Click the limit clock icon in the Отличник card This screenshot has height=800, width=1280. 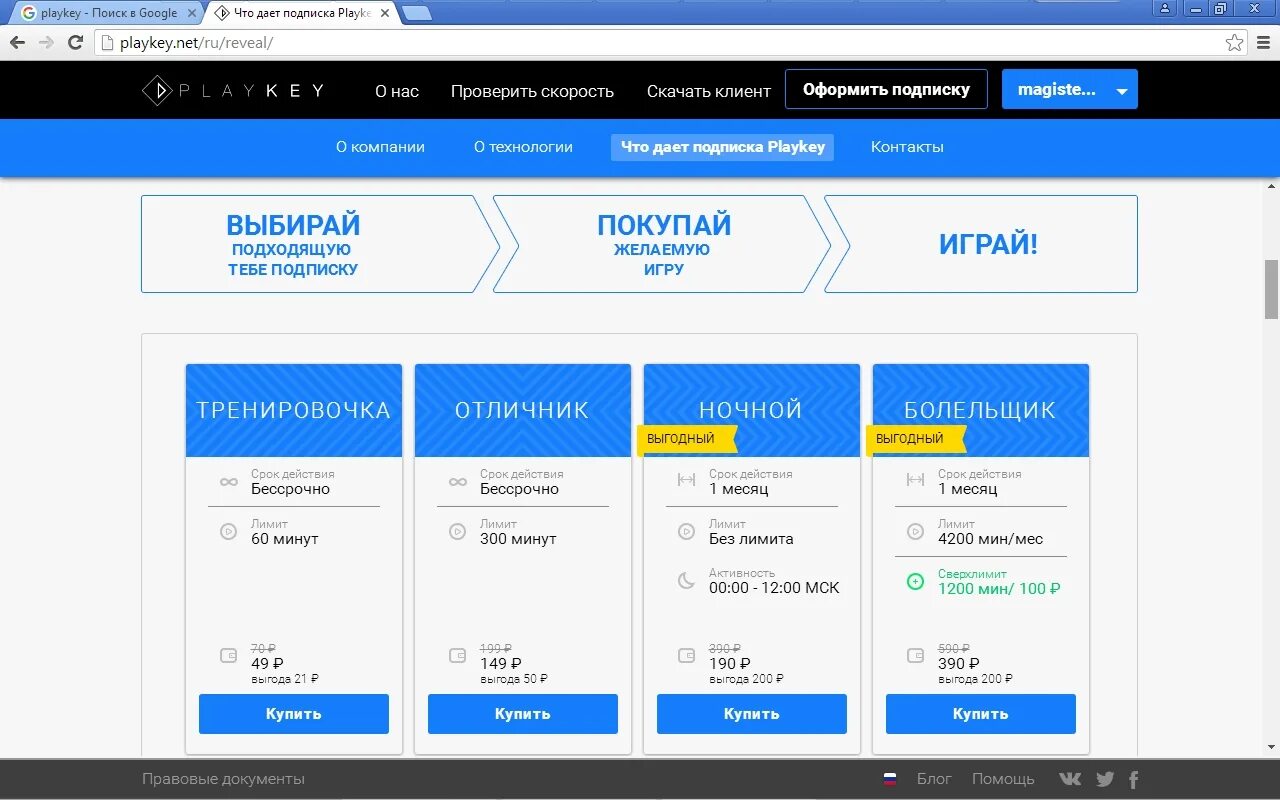pyautogui.click(x=457, y=532)
